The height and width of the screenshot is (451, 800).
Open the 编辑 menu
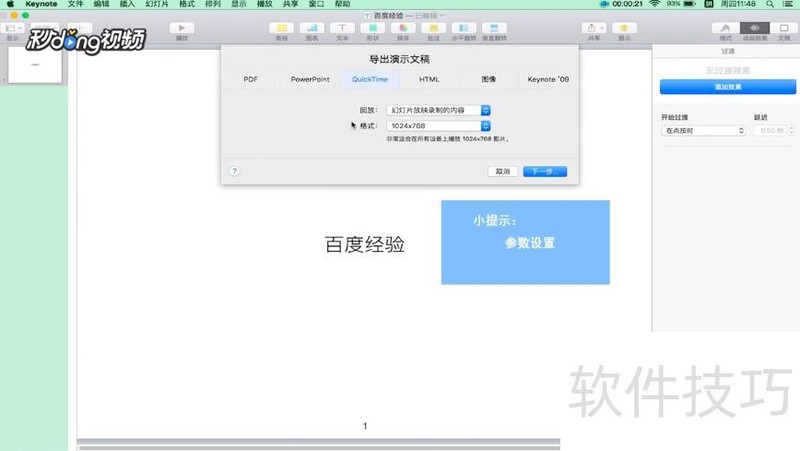pyautogui.click(x=101, y=4)
